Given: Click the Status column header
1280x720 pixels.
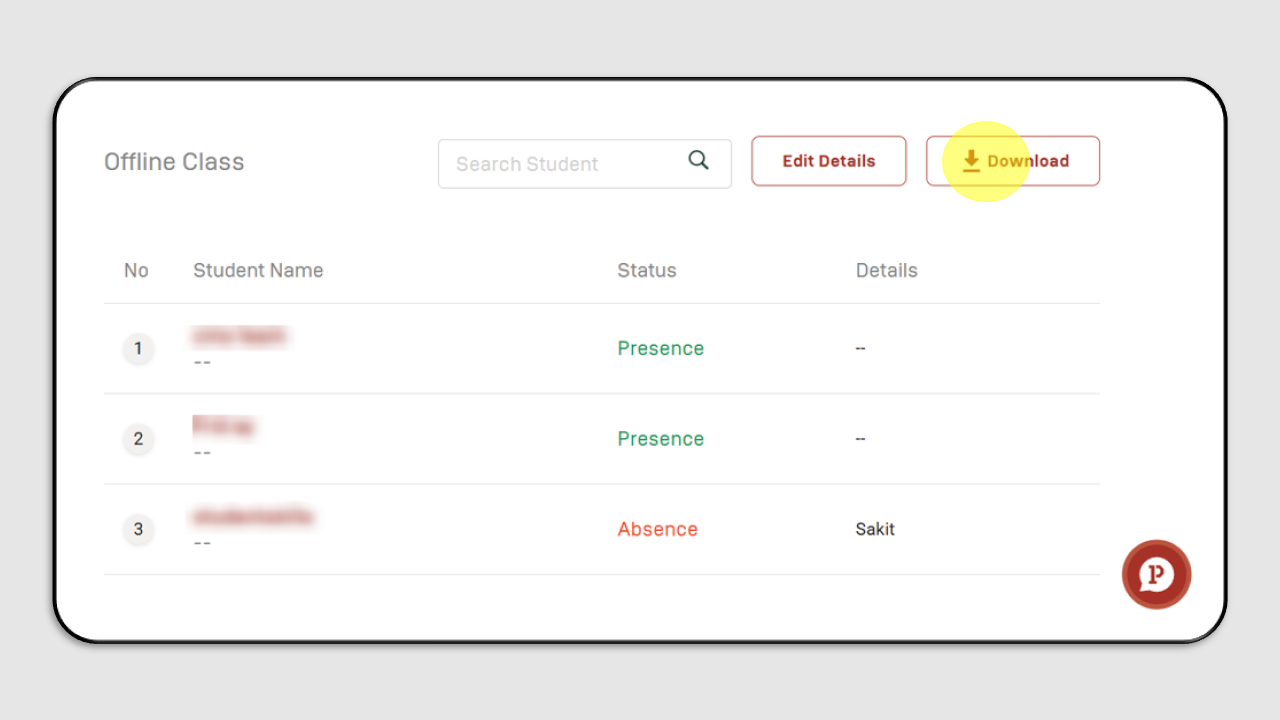Looking at the screenshot, I should [647, 270].
